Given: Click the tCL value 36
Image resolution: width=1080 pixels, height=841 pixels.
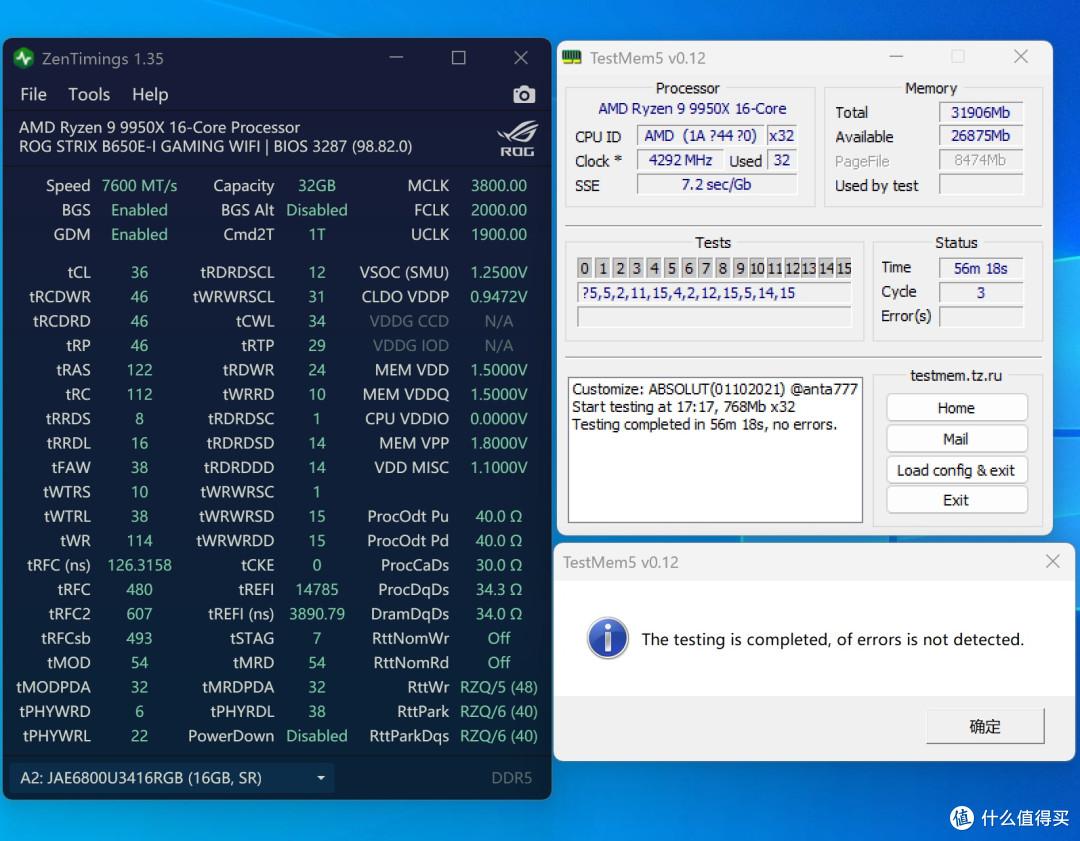Looking at the screenshot, I should [x=139, y=272].
